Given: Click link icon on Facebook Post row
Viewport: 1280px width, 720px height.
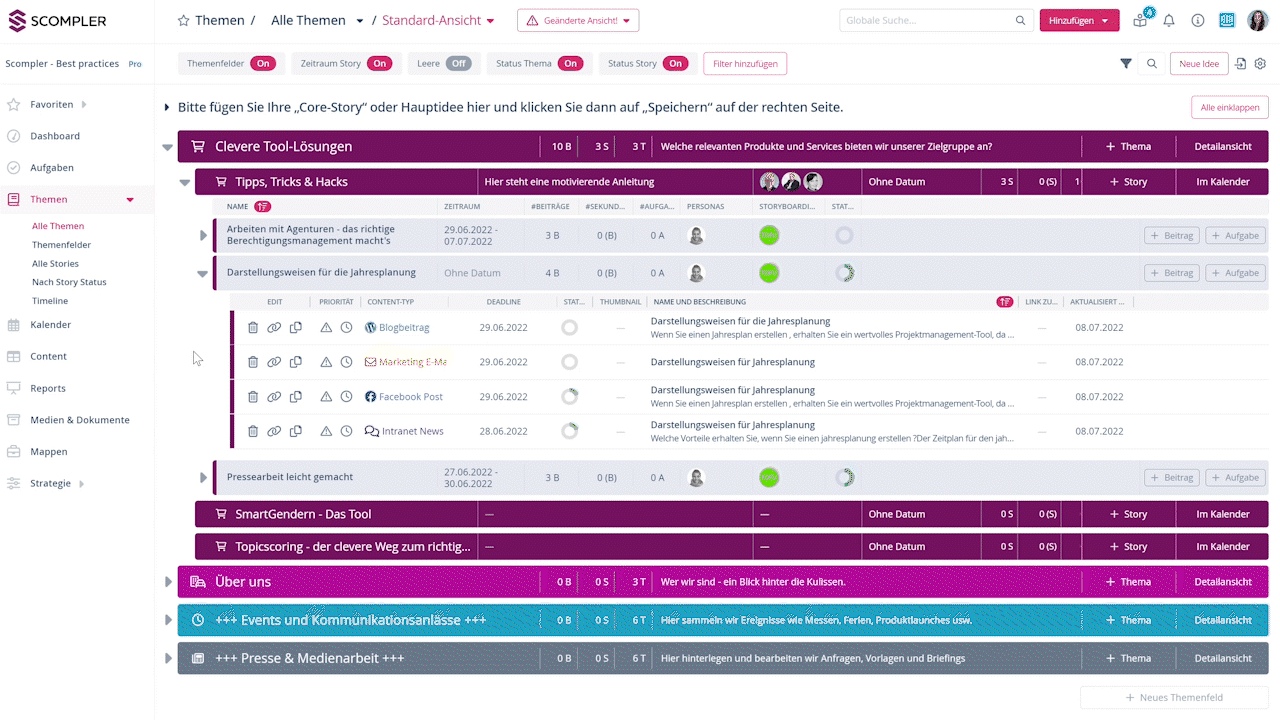Looking at the screenshot, I should pyautogui.click(x=274, y=397).
